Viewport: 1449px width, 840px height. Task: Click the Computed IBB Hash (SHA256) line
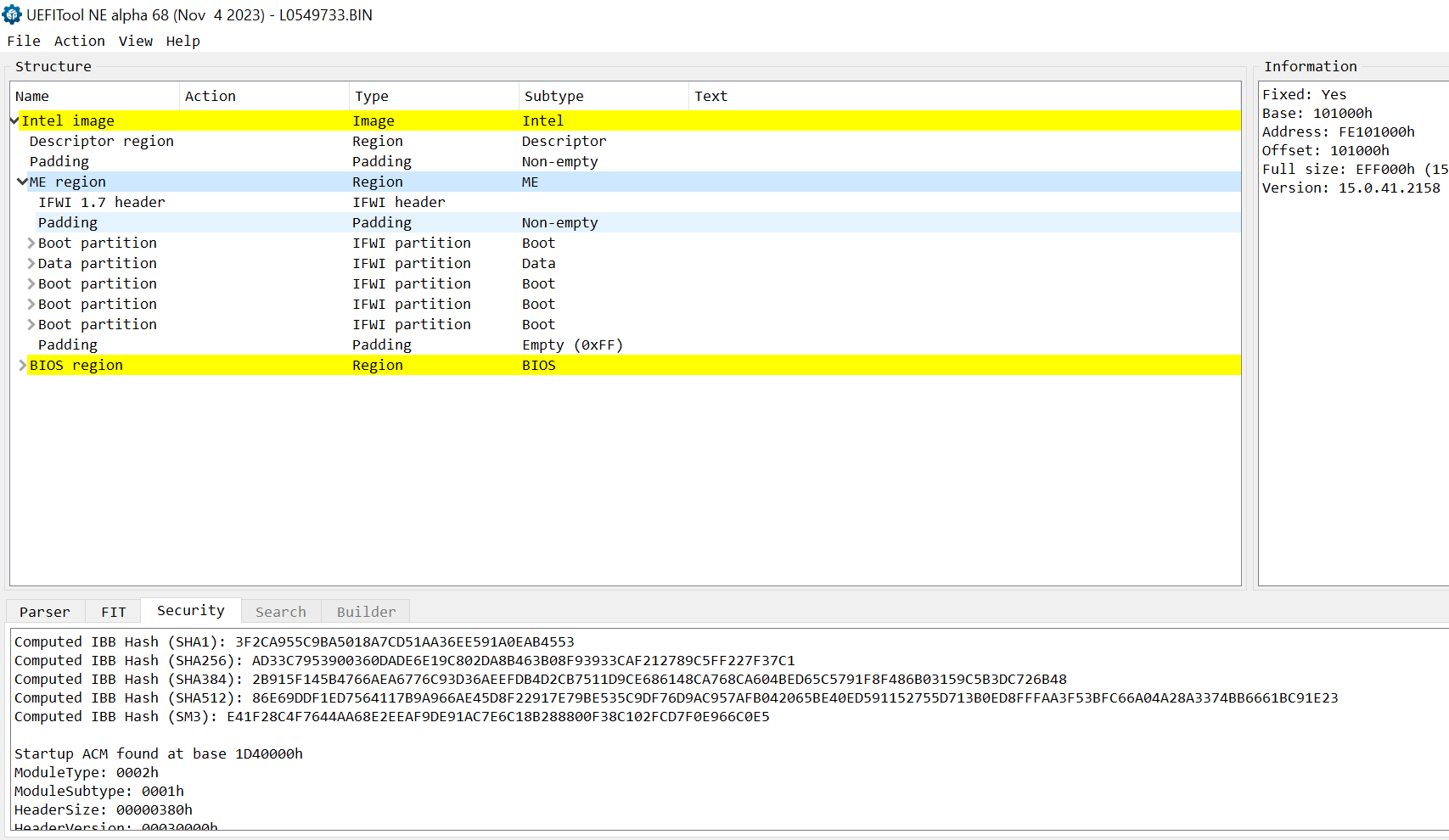point(405,660)
